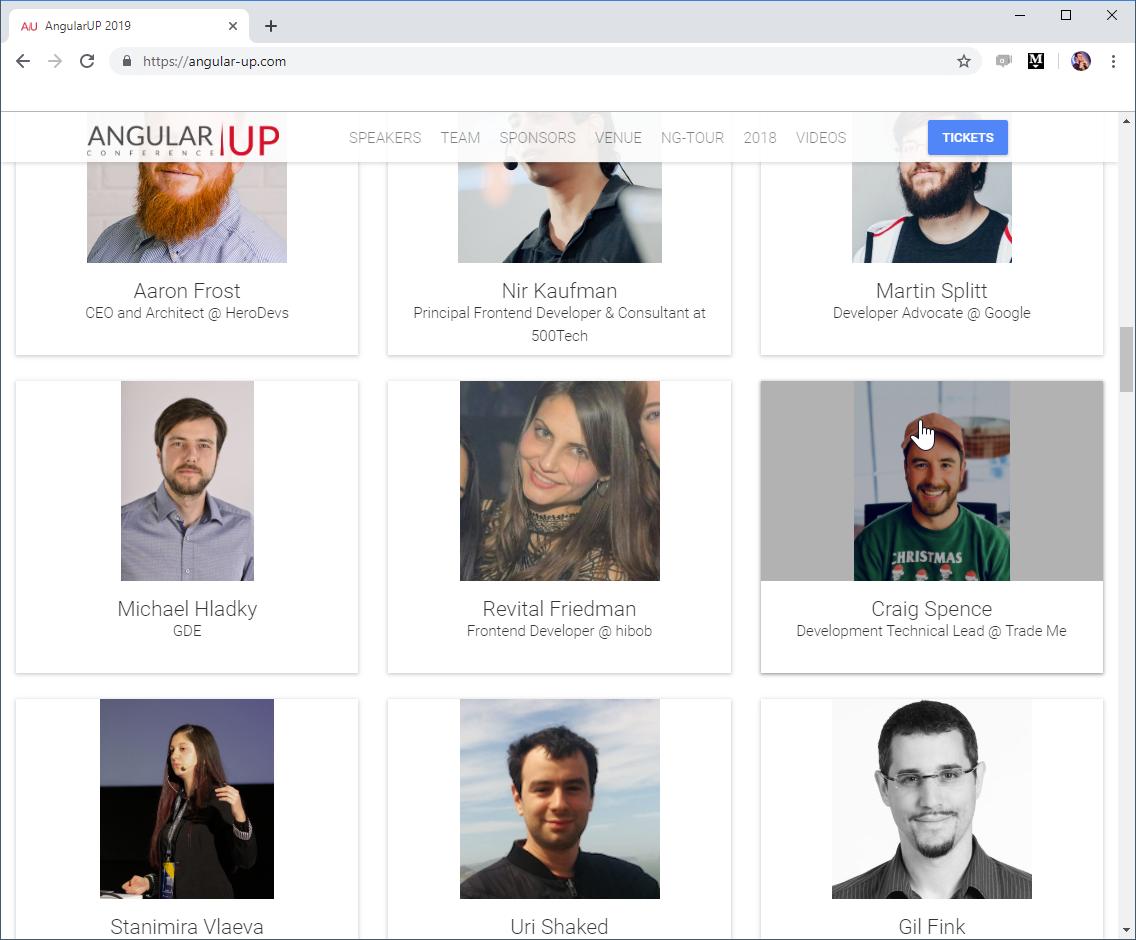Close the AngularUP 2019 tab

pos(233,26)
